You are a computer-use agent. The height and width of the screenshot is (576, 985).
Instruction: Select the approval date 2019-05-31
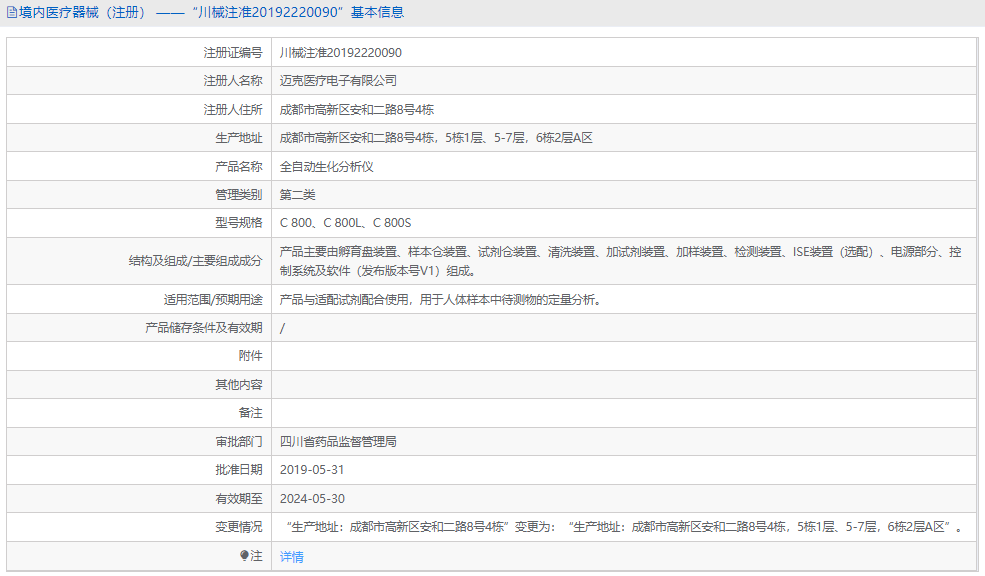pos(312,470)
